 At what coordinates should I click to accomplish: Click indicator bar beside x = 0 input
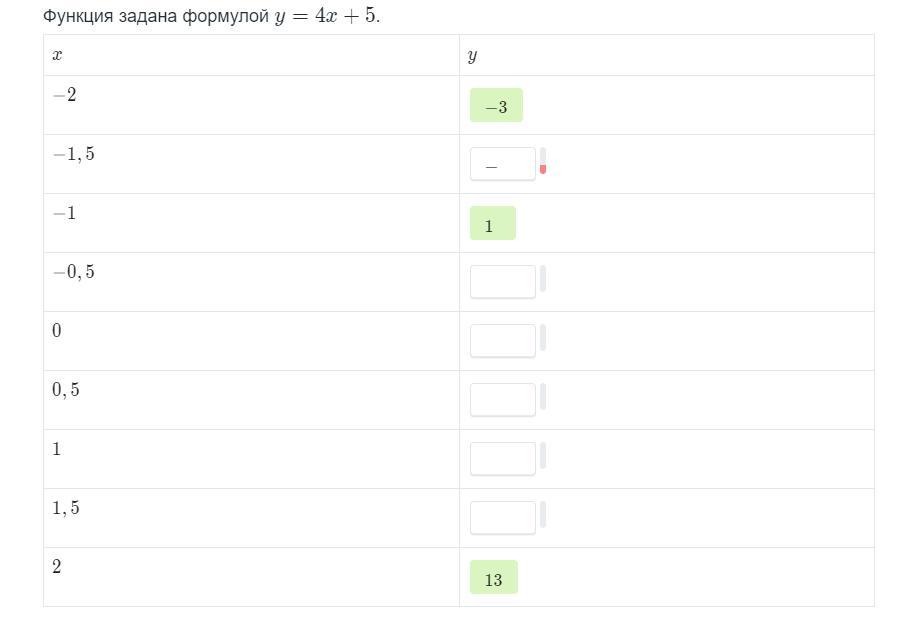point(543,338)
